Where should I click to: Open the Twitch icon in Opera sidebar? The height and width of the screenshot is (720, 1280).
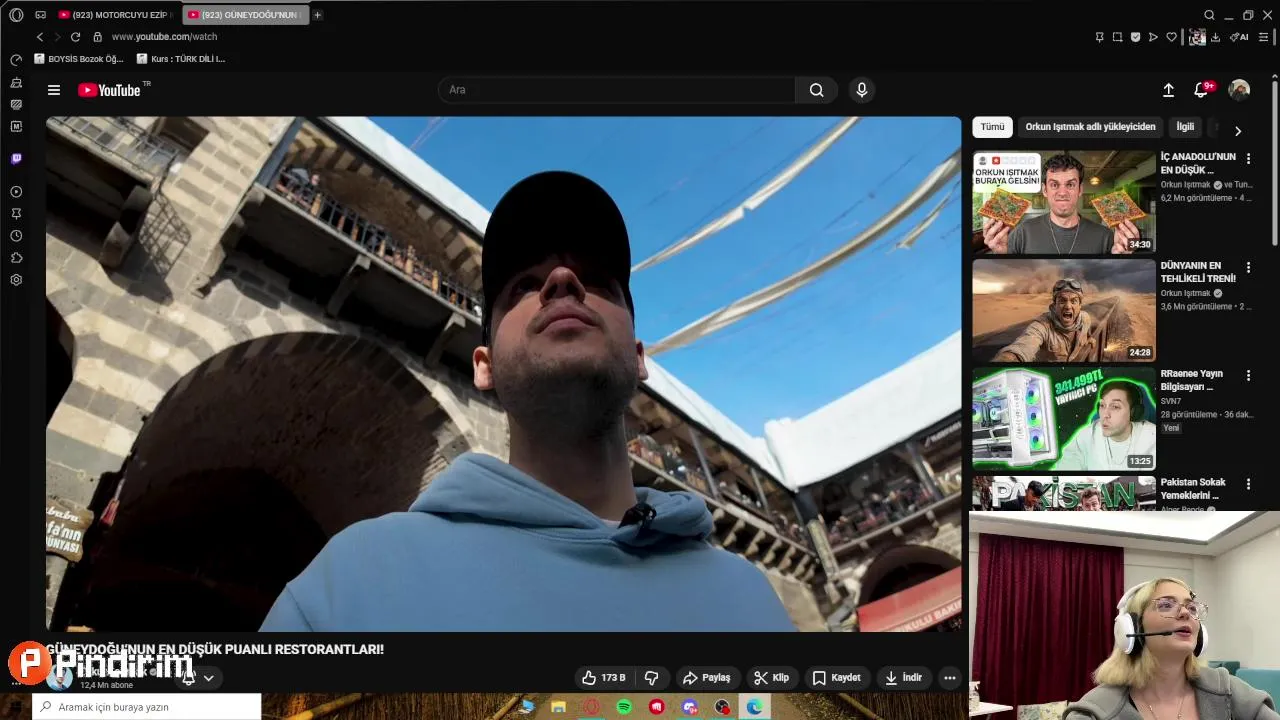(x=16, y=159)
